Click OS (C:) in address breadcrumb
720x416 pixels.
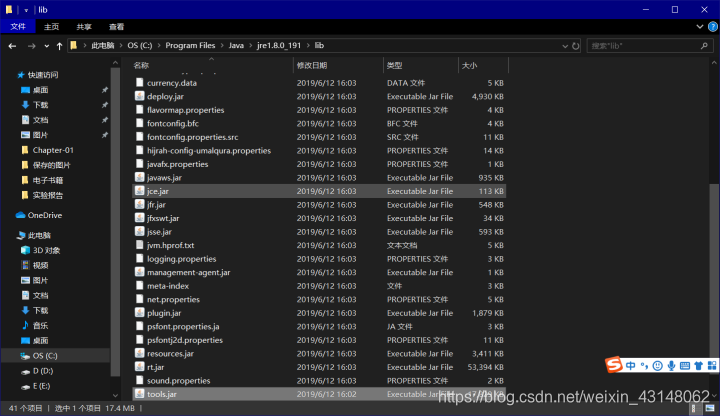(140, 45)
